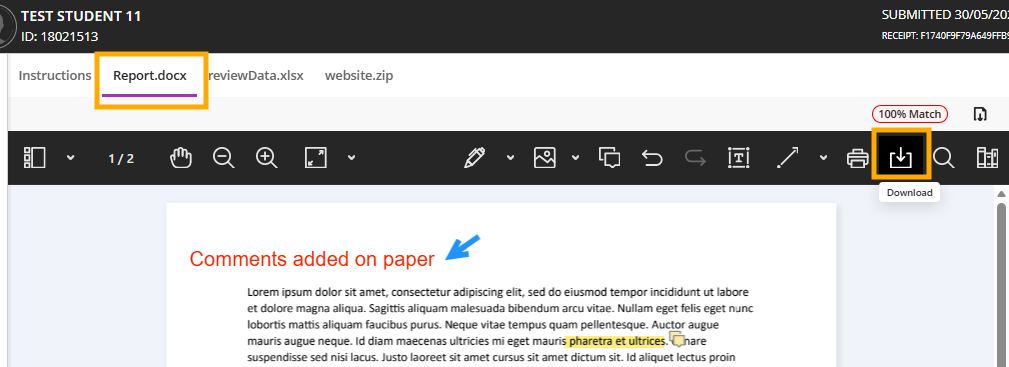1009x367 pixels.
Task: Click the scroll up arrow
Action: point(1001,193)
